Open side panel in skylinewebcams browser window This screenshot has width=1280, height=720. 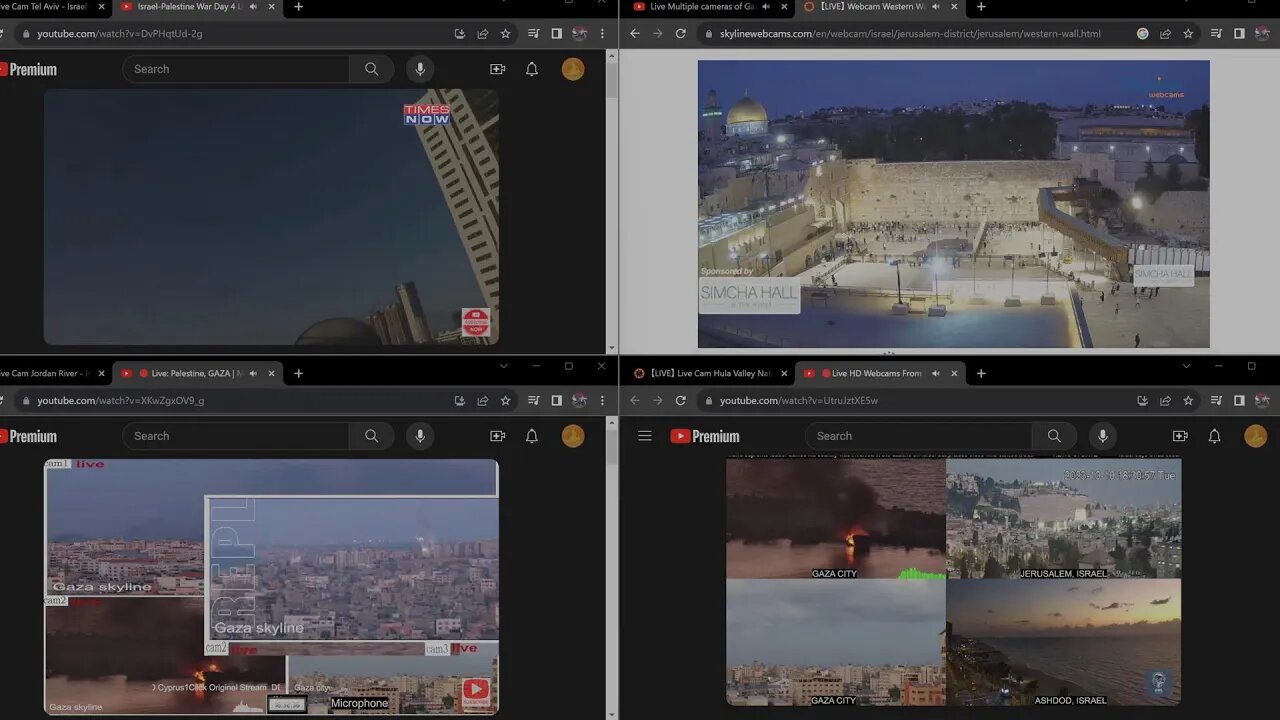click(1239, 33)
